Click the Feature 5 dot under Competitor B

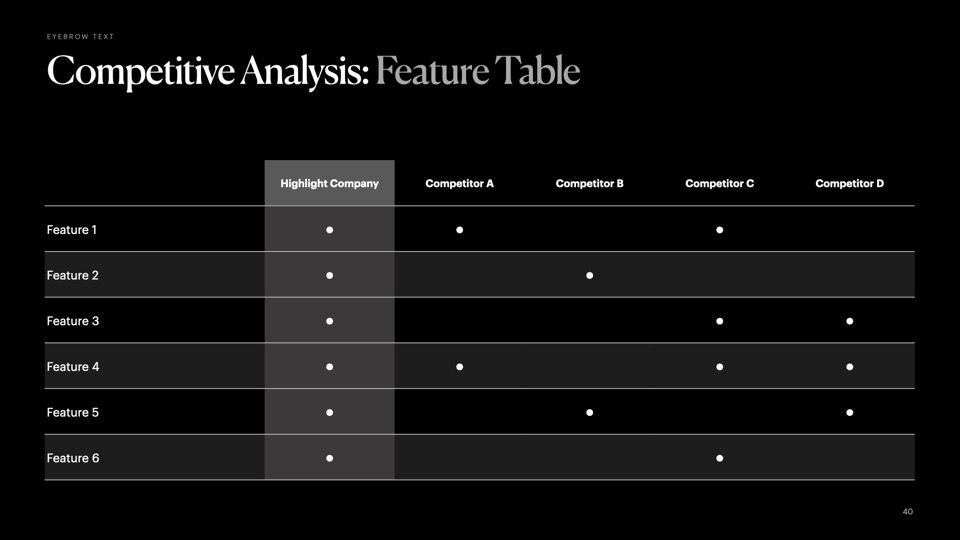590,412
